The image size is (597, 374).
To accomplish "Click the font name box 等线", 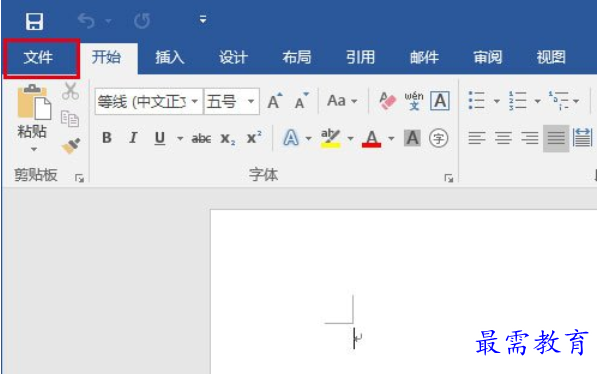I will (142, 102).
